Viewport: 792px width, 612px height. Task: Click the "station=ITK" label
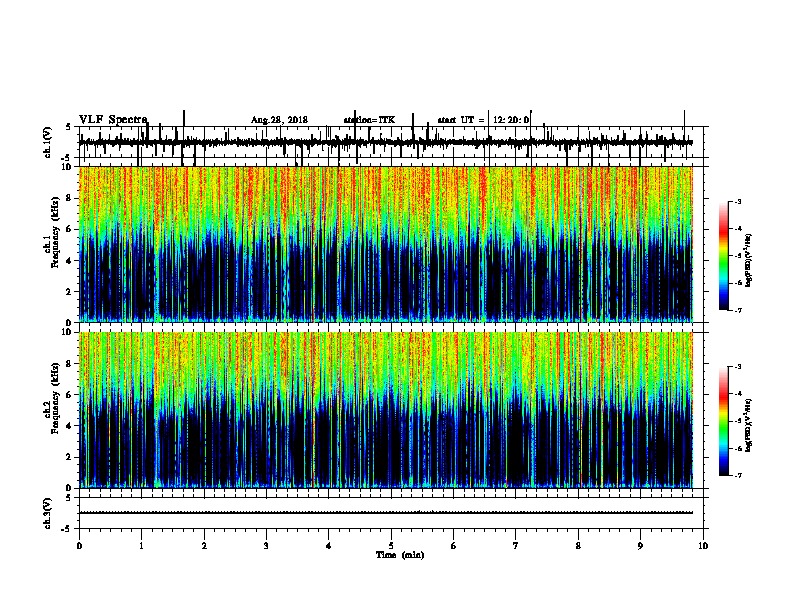369,120
